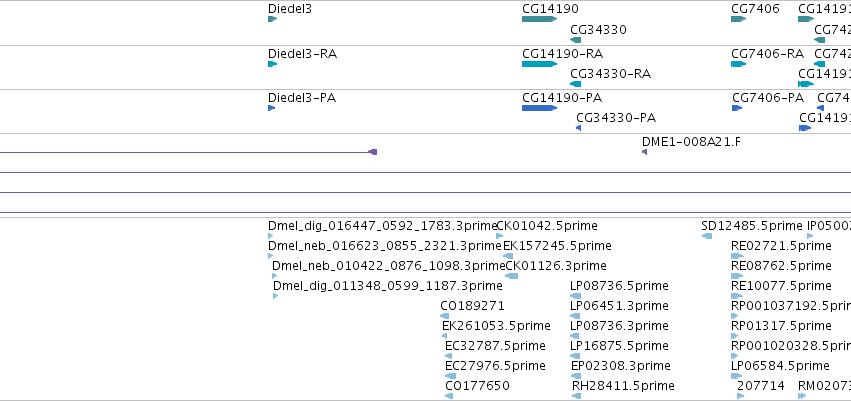Viewport: 851px width, 401px height.
Task: Click the purple arrowhead ending the long line
Action: pos(373,152)
